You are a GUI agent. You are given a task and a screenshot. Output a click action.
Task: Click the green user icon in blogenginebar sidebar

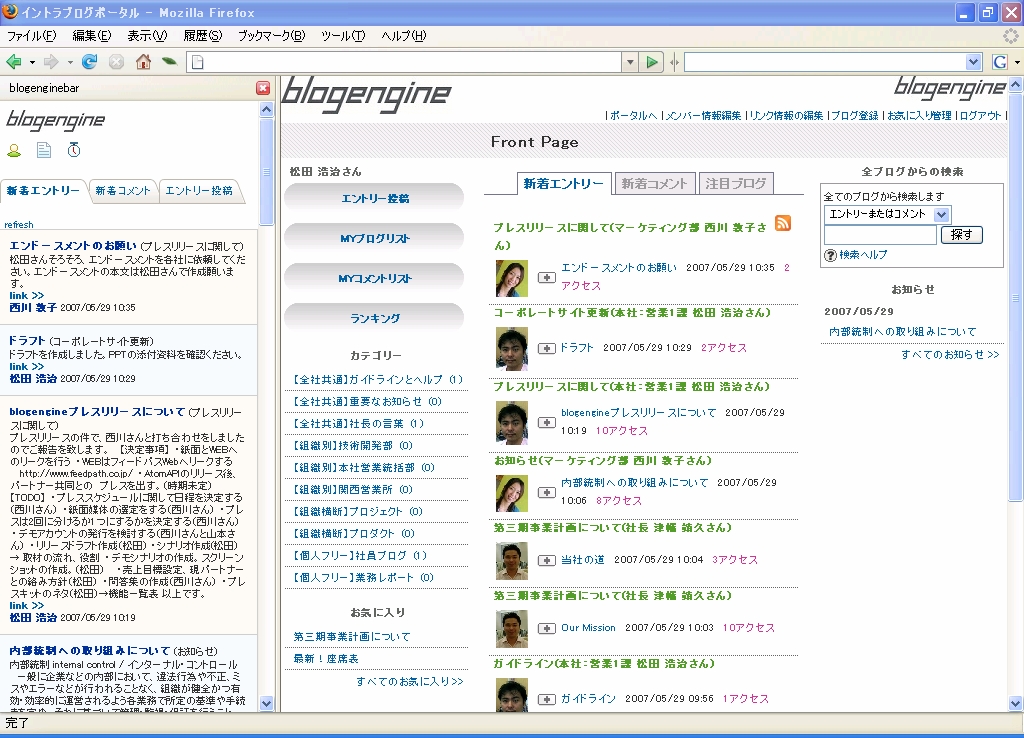pyautogui.click(x=14, y=151)
